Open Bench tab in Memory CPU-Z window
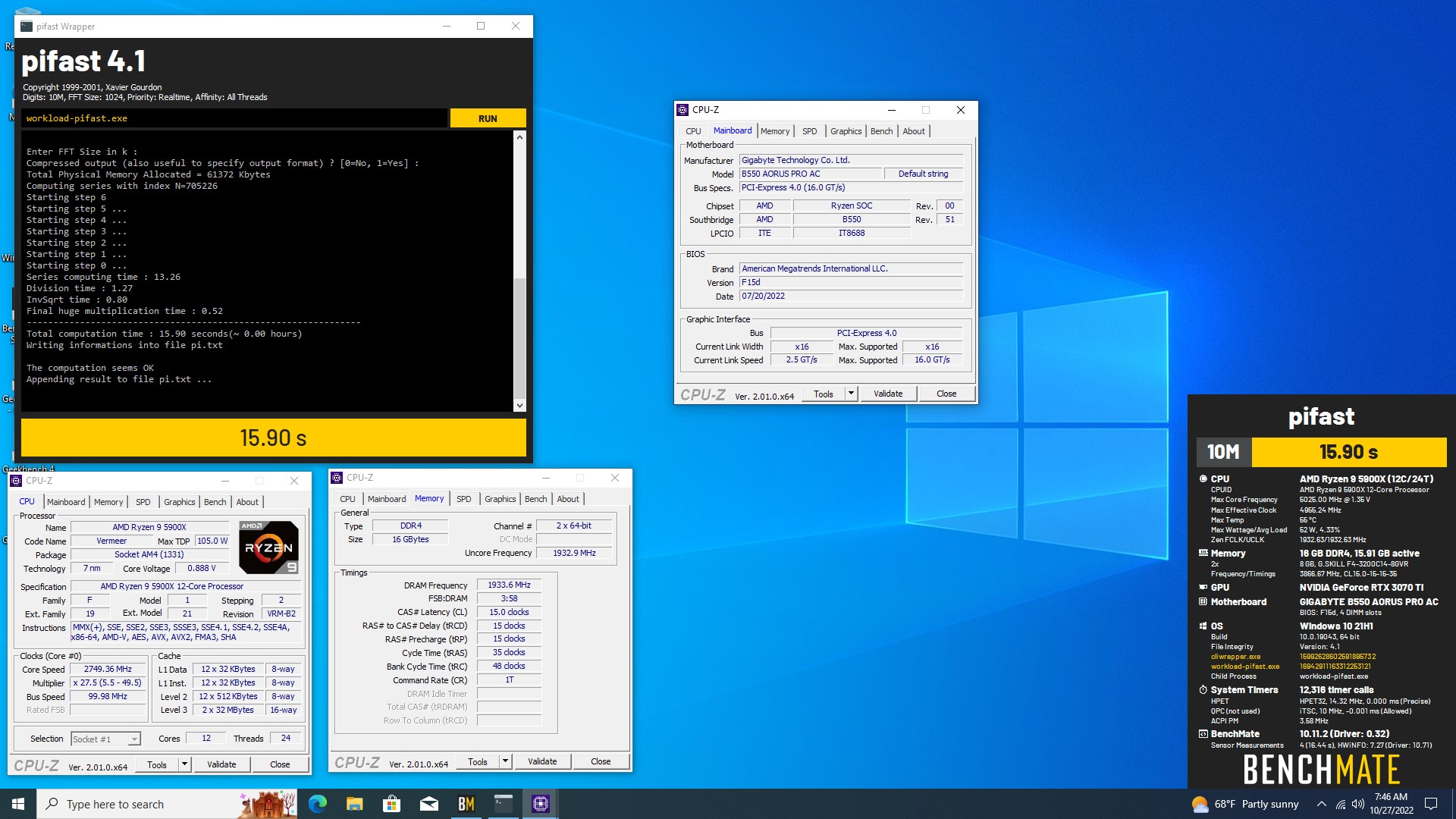Viewport: 1456px width, 819px height. click(535, 499)
